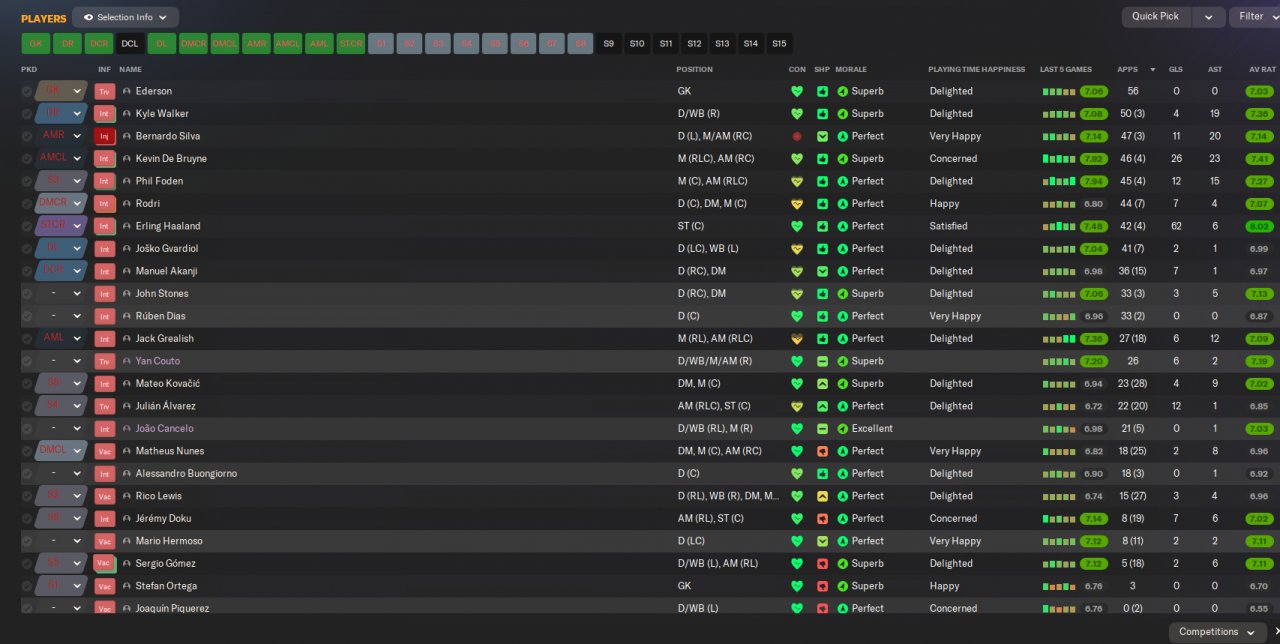Click the Int badge beside Kyle Walker
The image size is (1280, 644).
104,114
